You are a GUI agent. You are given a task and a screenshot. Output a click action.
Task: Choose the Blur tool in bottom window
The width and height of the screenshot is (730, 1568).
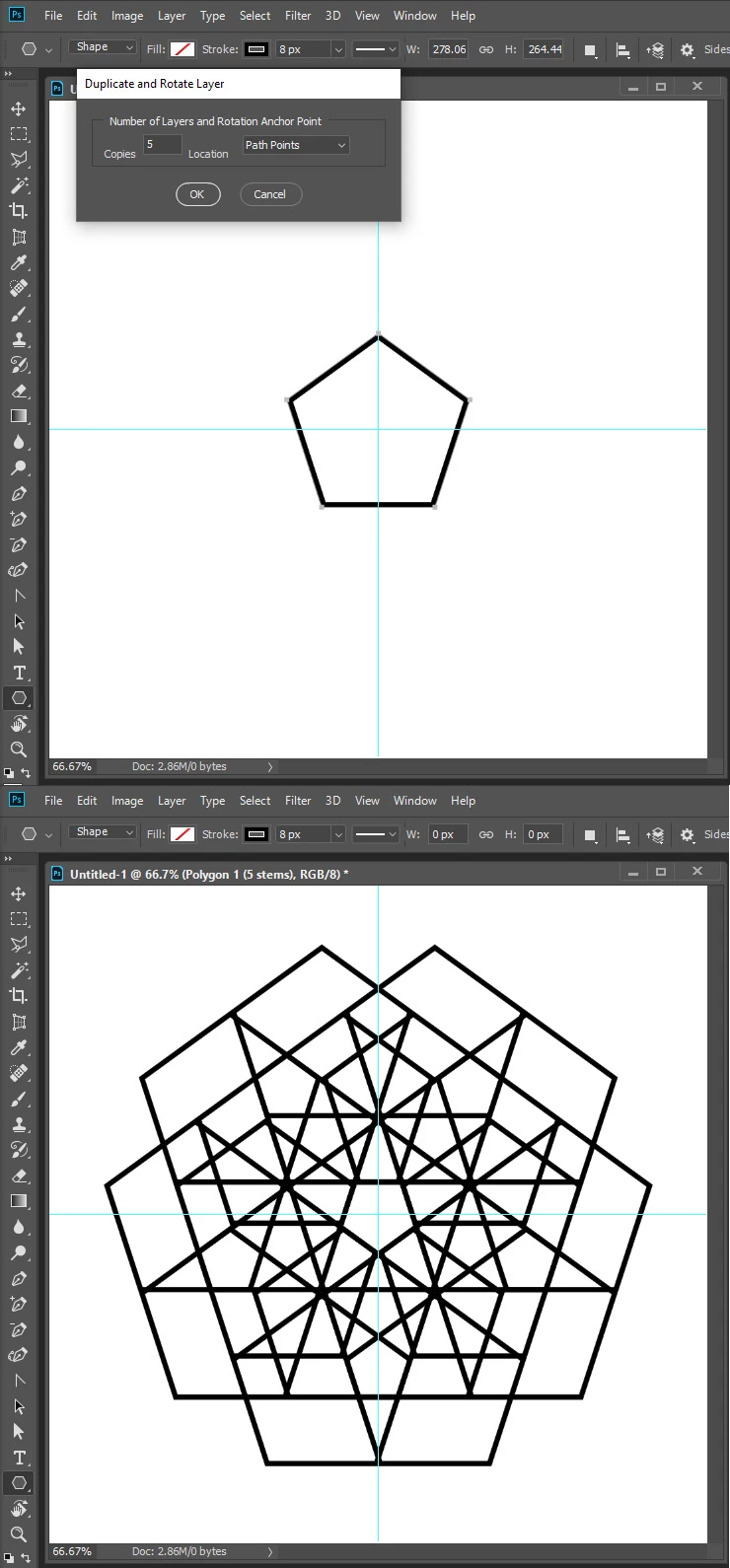[19, 1227]
